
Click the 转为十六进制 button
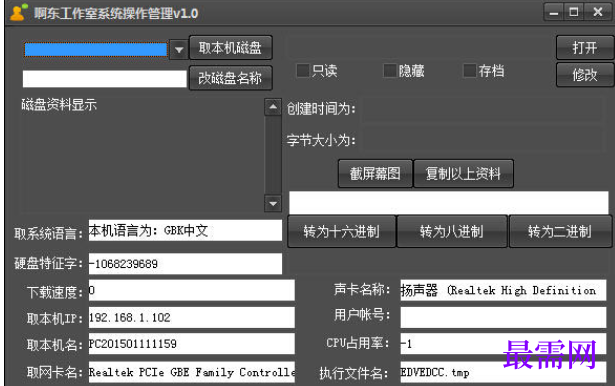click(342, 231)
